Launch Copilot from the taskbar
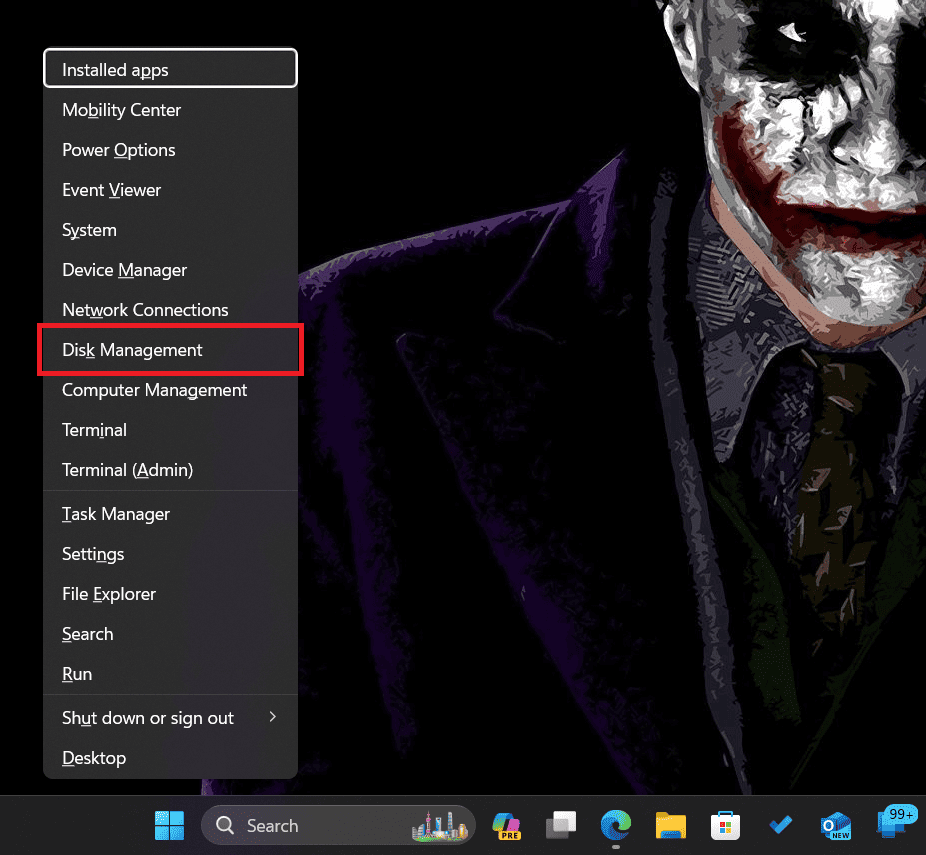926x855 pixels. pos(506,825)
